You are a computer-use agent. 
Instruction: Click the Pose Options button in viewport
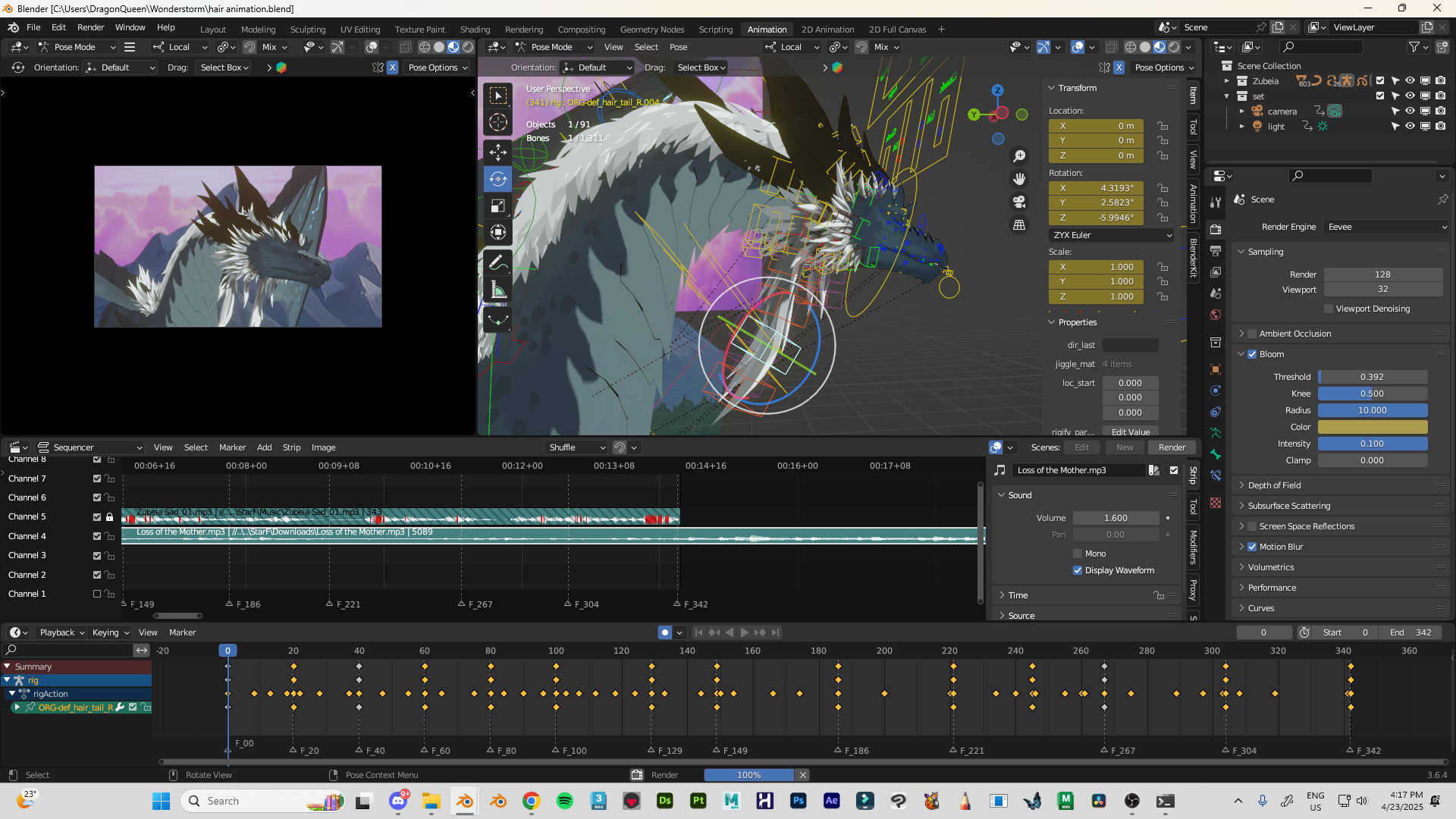1164,67
